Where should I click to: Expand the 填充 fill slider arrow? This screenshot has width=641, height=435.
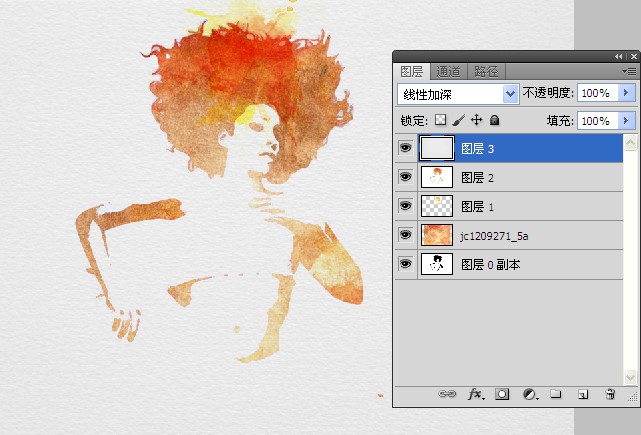pyautogui.click(x=627, y=120)
